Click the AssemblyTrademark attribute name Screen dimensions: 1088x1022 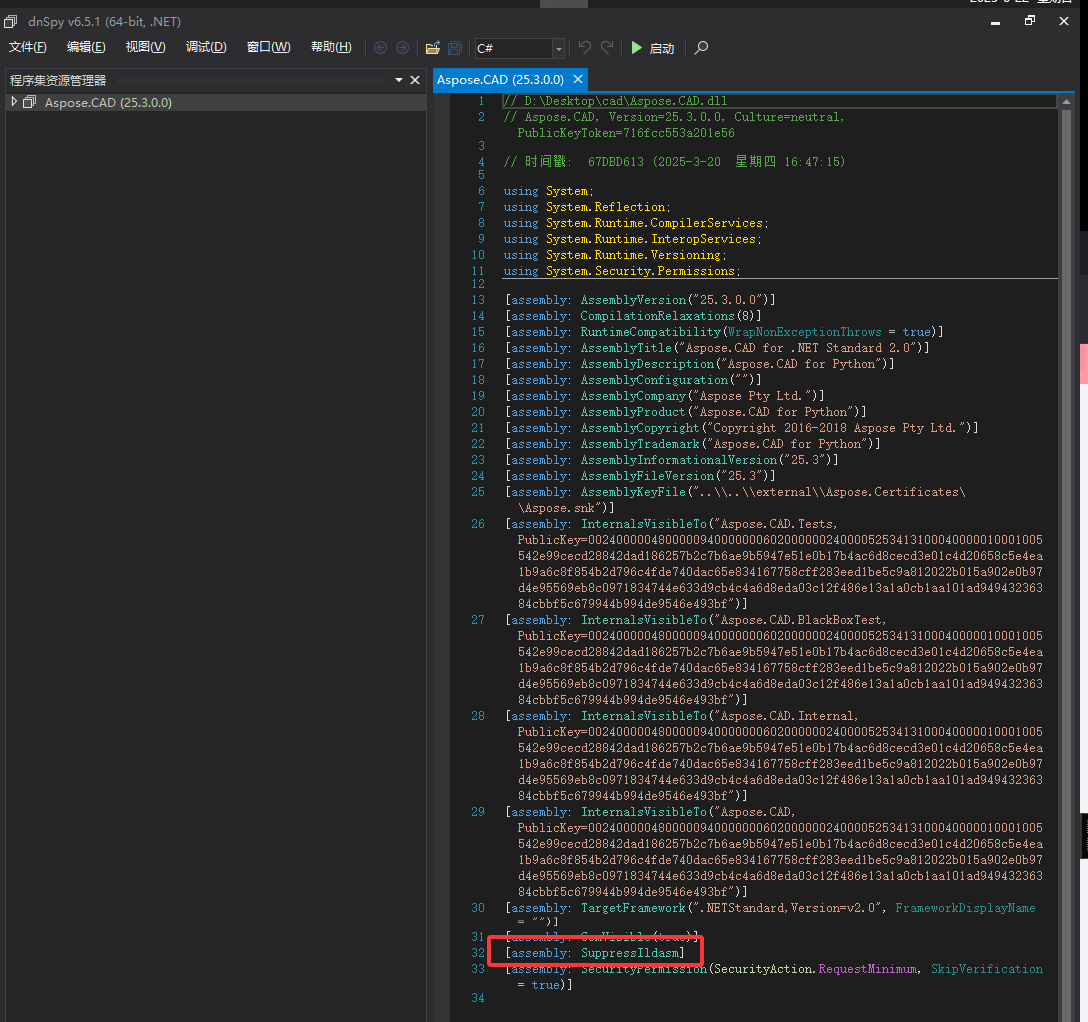pyautogui.click(x=640, y=443)
